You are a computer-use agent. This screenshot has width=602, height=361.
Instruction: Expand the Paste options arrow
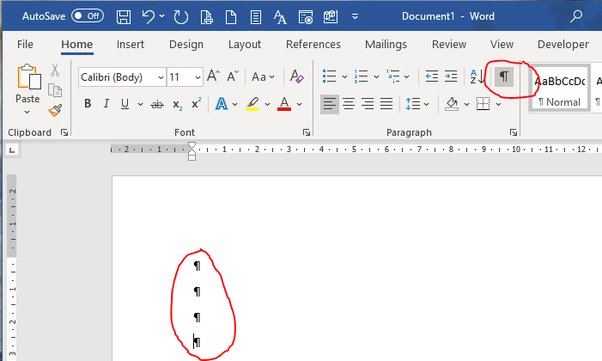tap(27, 113)
